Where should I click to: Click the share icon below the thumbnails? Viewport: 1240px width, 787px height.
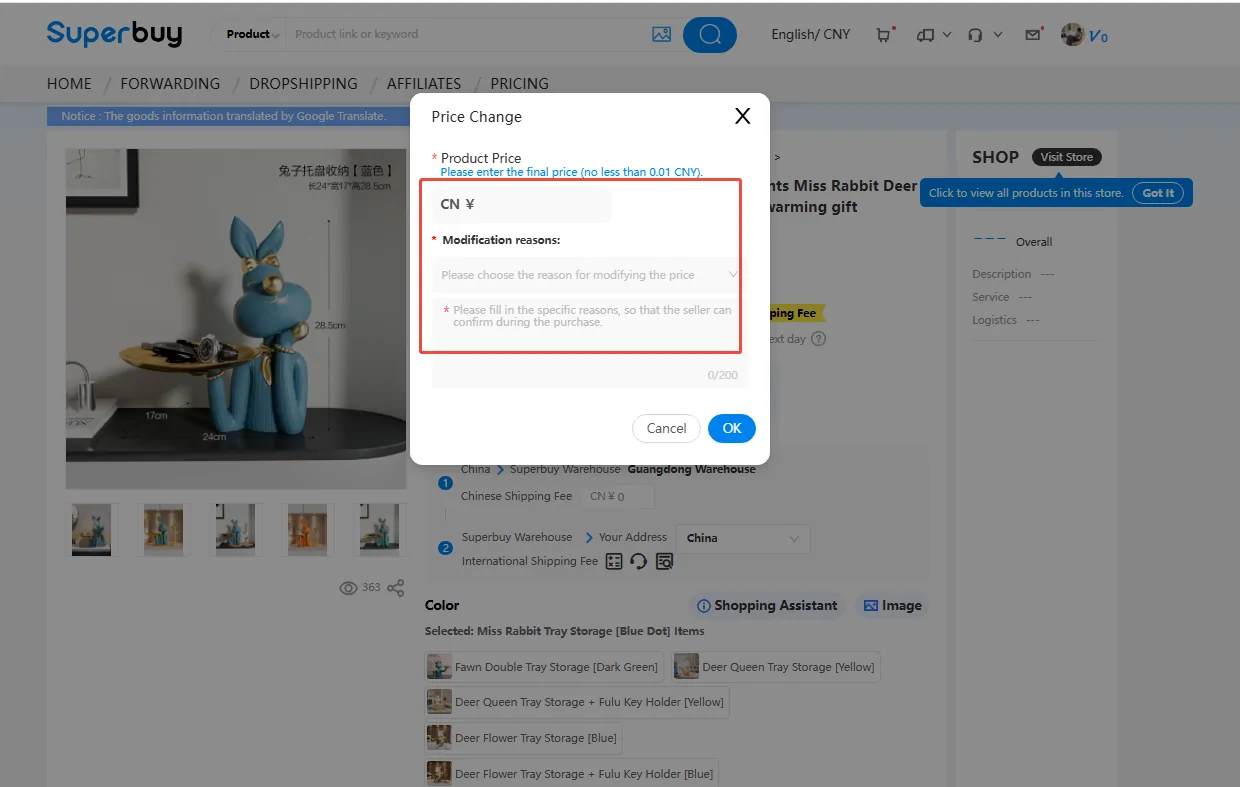coord(396,588)
